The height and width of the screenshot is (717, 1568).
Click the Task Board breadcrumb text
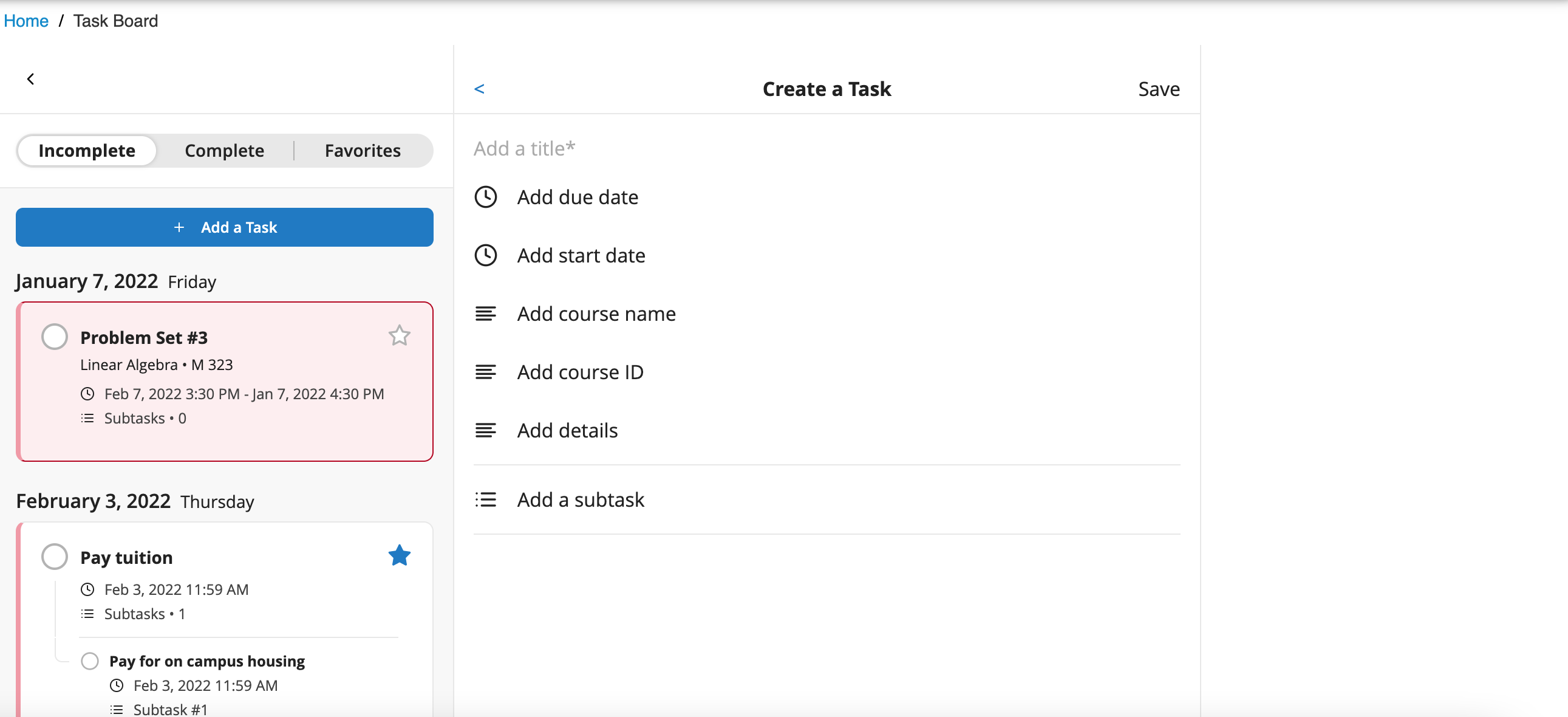tap(115, 21)
